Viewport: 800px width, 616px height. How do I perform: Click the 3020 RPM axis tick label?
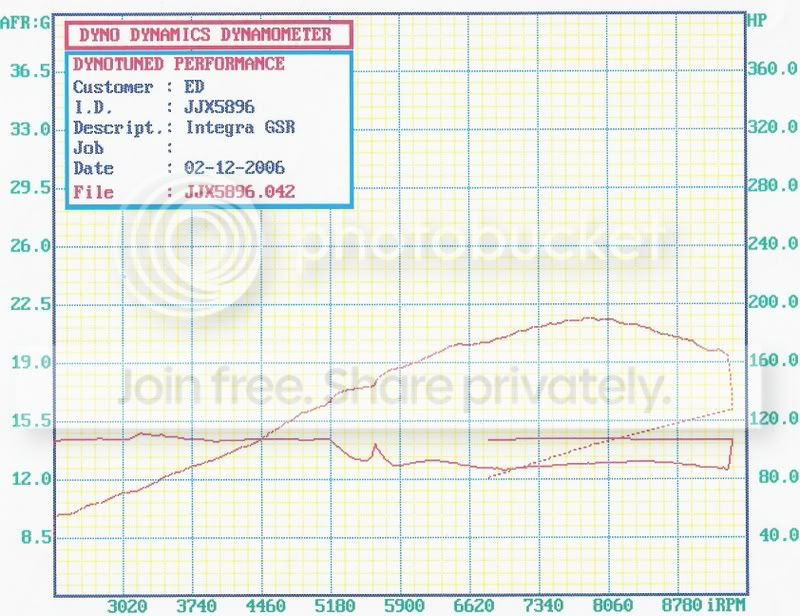tap(128, 604)
